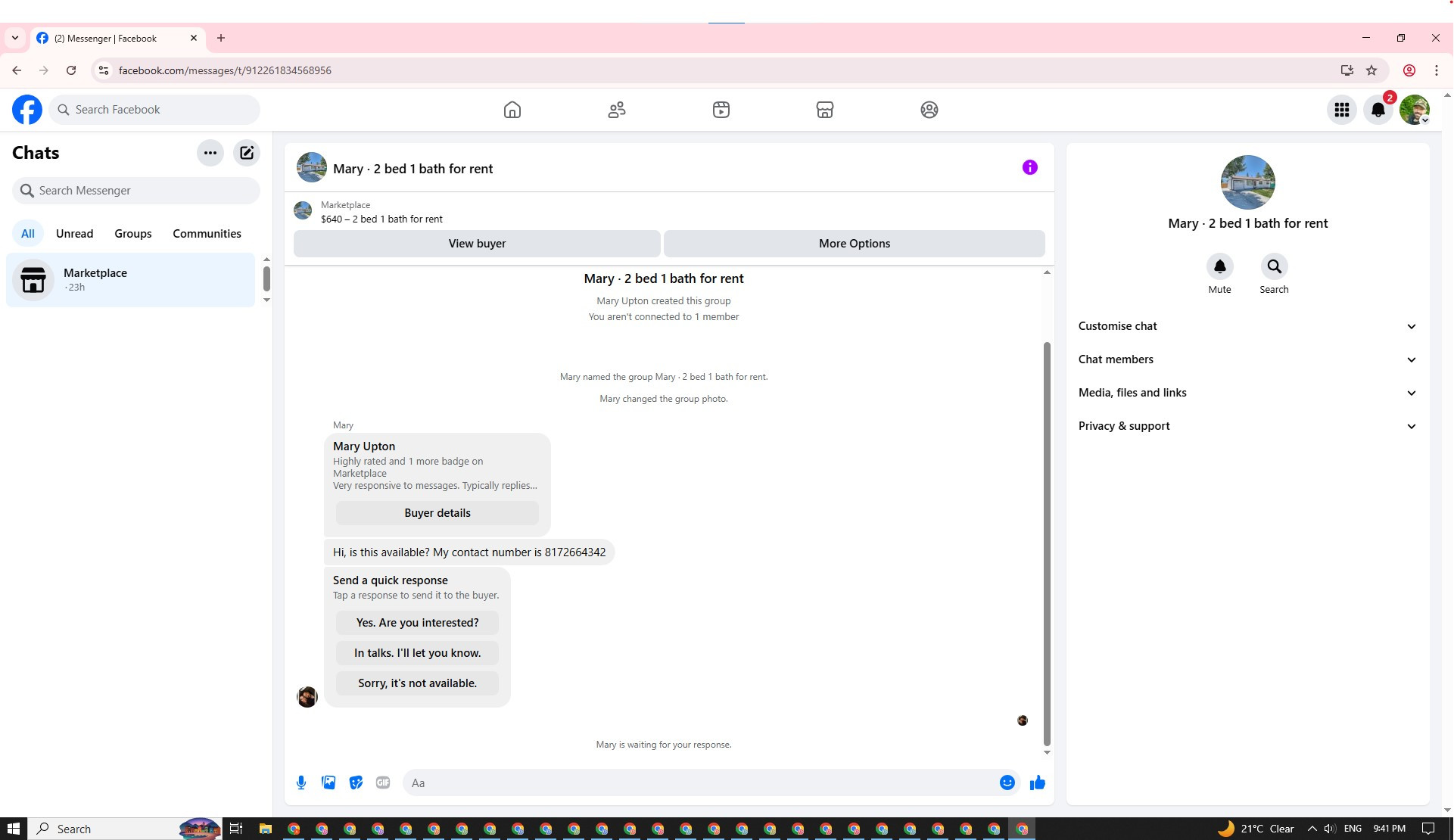Open the emoji picker in message box
The height and width of the screenshot is (840, 1454).
click(1007, 782)
